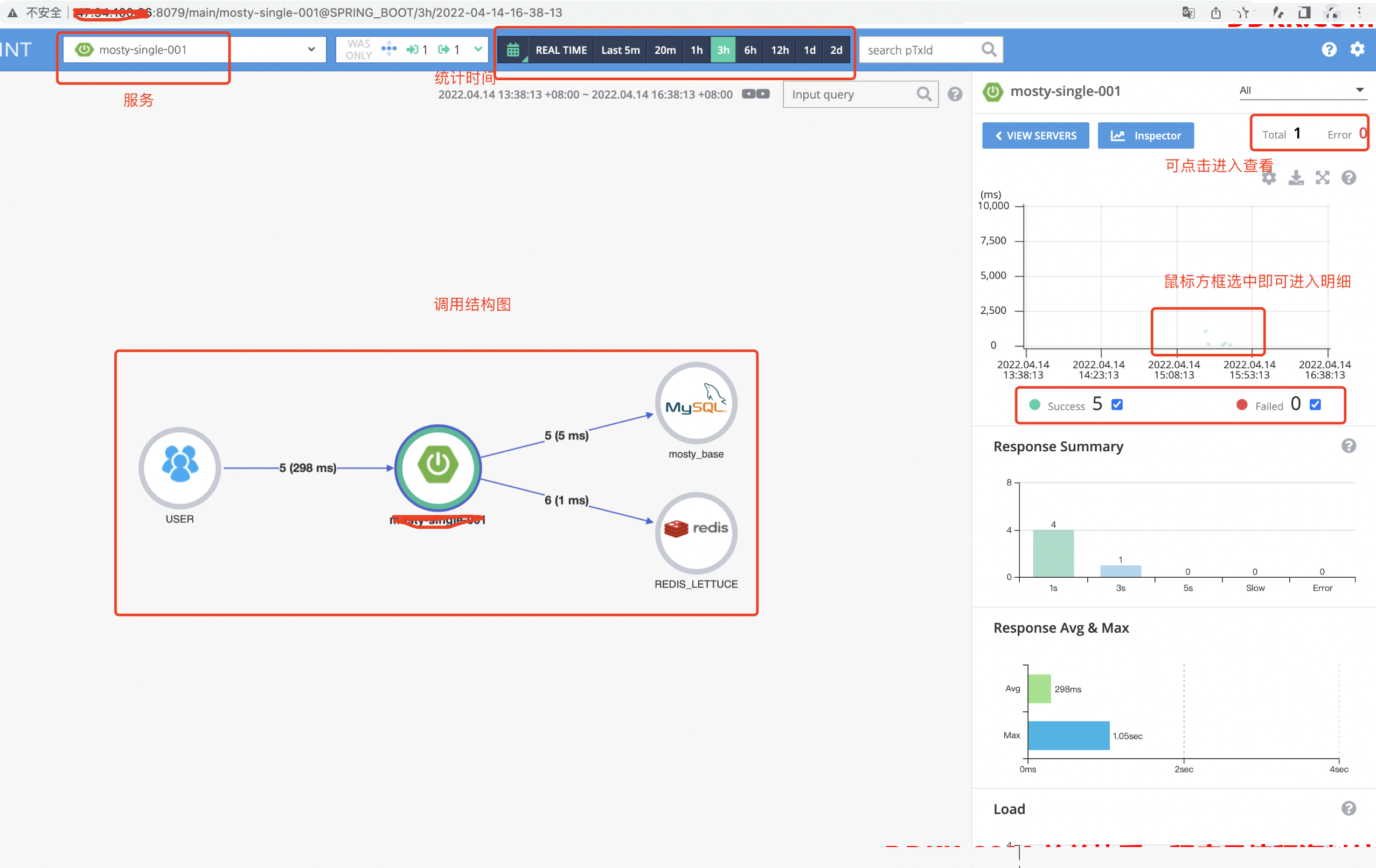Open Load chart help
The width and height of the screenshot is (1376, 868).
point(1349,809)
